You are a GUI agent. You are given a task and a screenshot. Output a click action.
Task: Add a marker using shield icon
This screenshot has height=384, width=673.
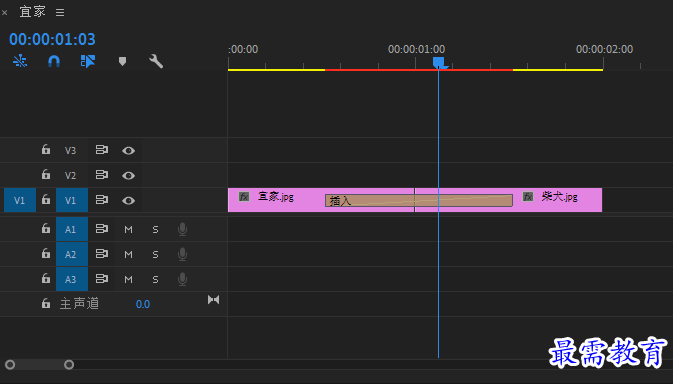pyautogui.click(x=122, y=61)
